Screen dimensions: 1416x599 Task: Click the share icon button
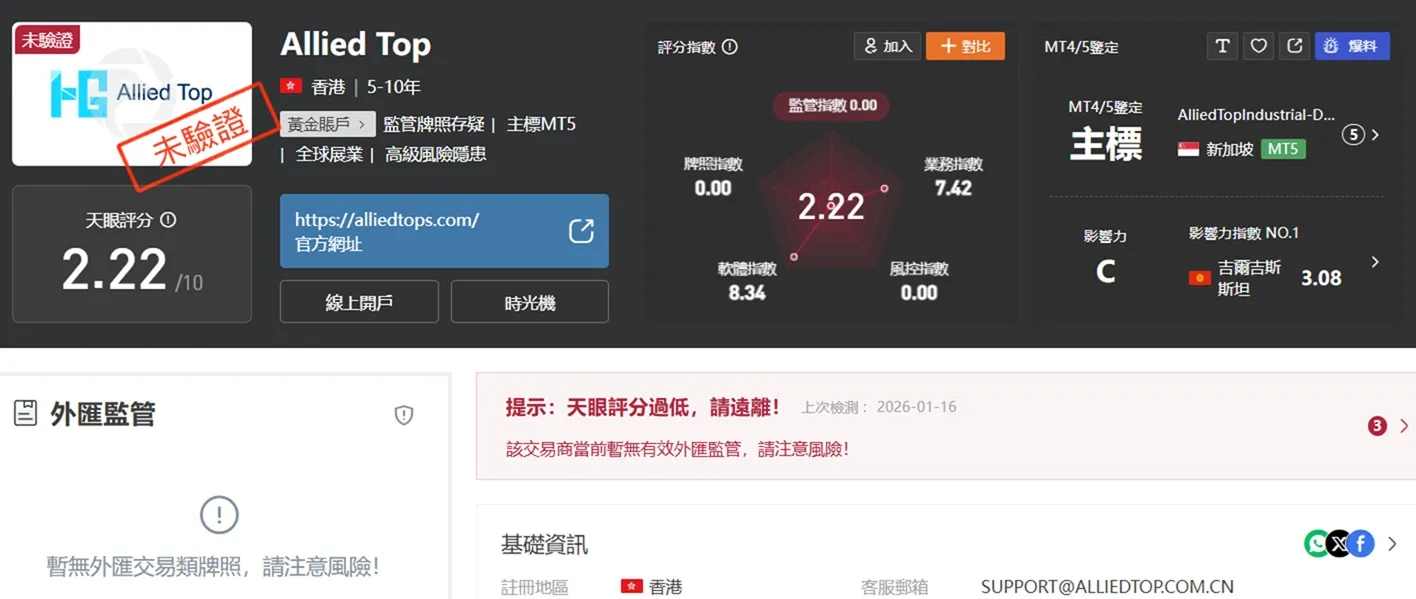[1295, 46]
